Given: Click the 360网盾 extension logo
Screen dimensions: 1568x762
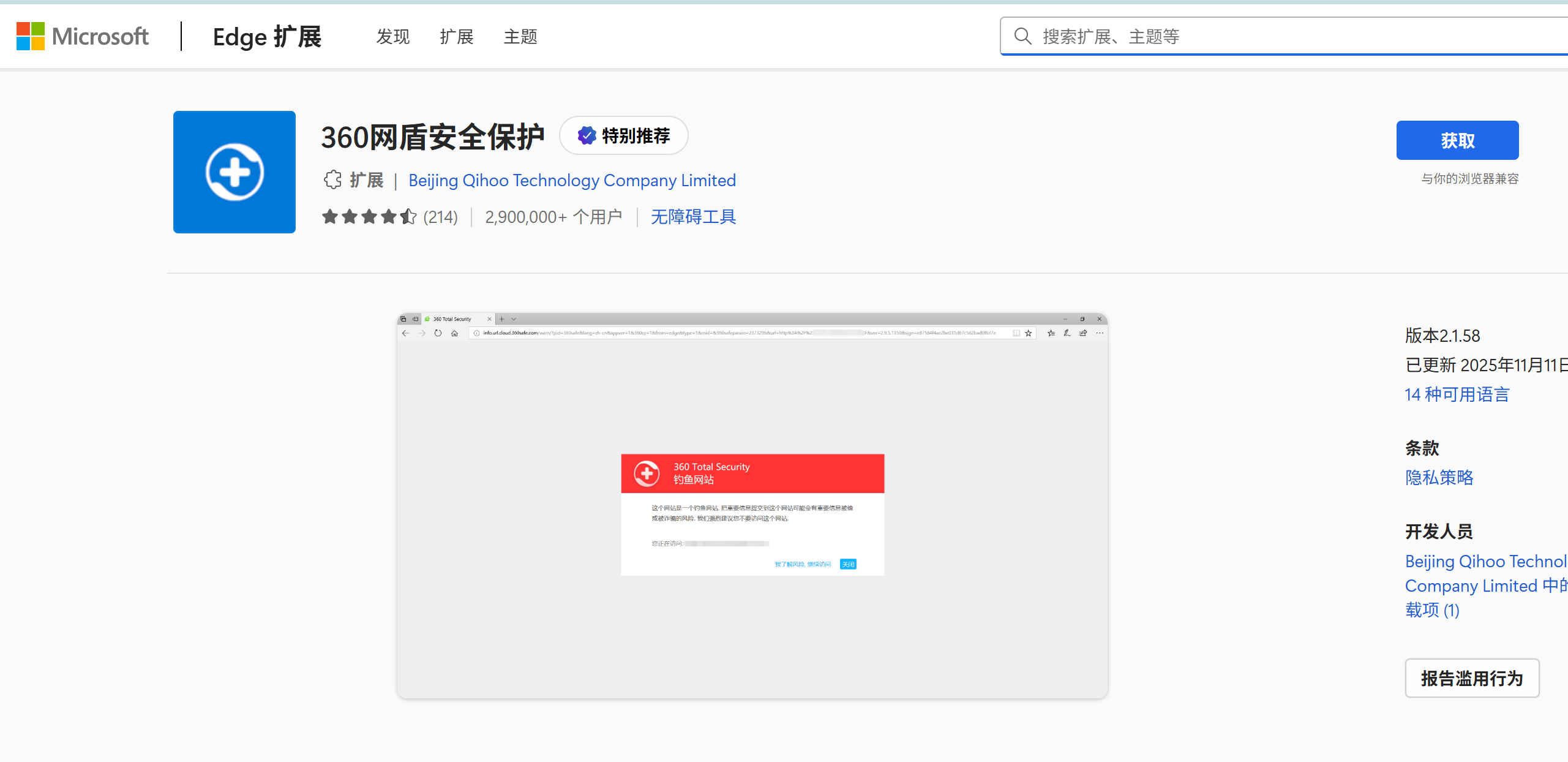Looking at the screenshot, I should click(234, 172).
